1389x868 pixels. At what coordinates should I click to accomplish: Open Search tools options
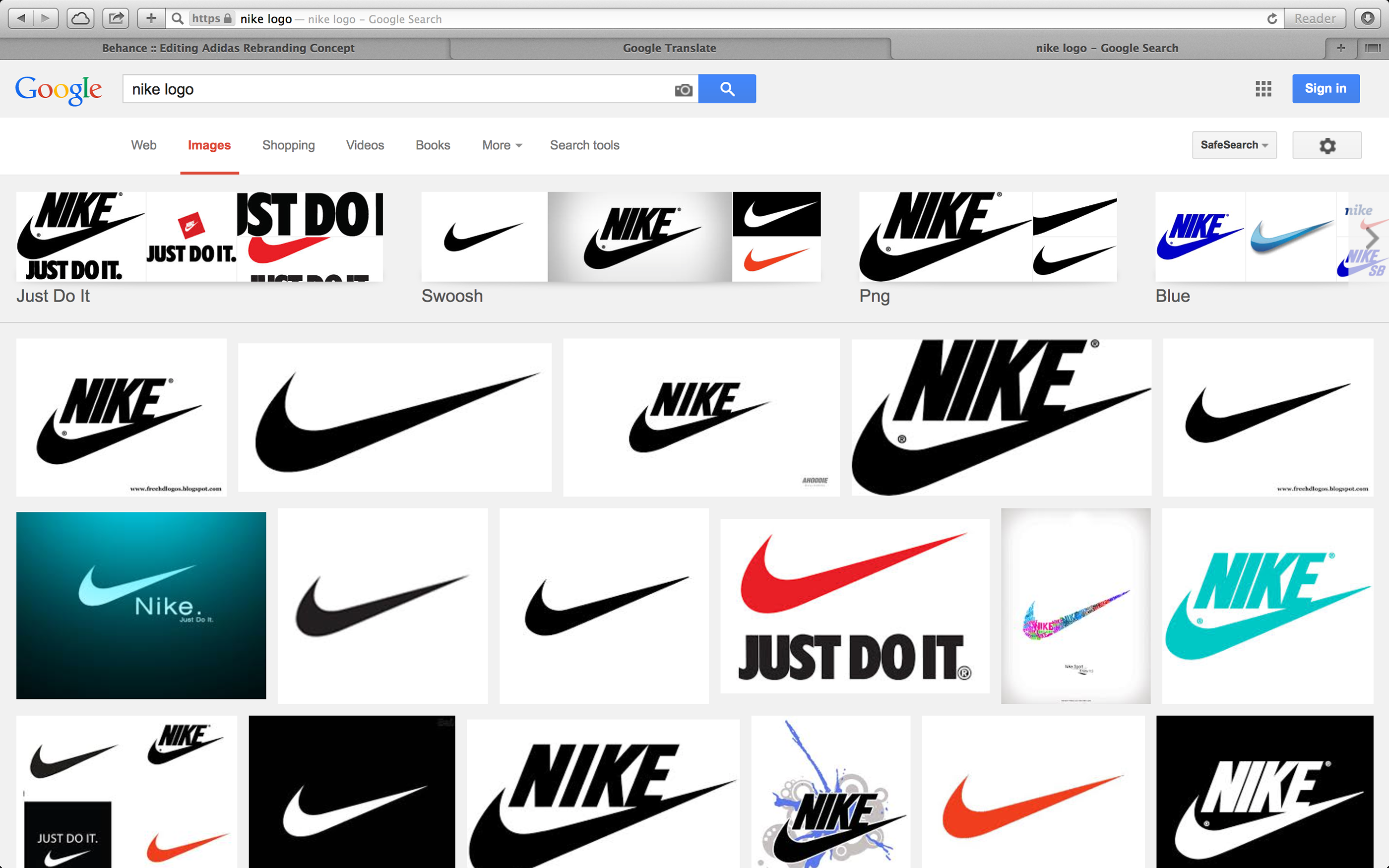pos(584,145)
